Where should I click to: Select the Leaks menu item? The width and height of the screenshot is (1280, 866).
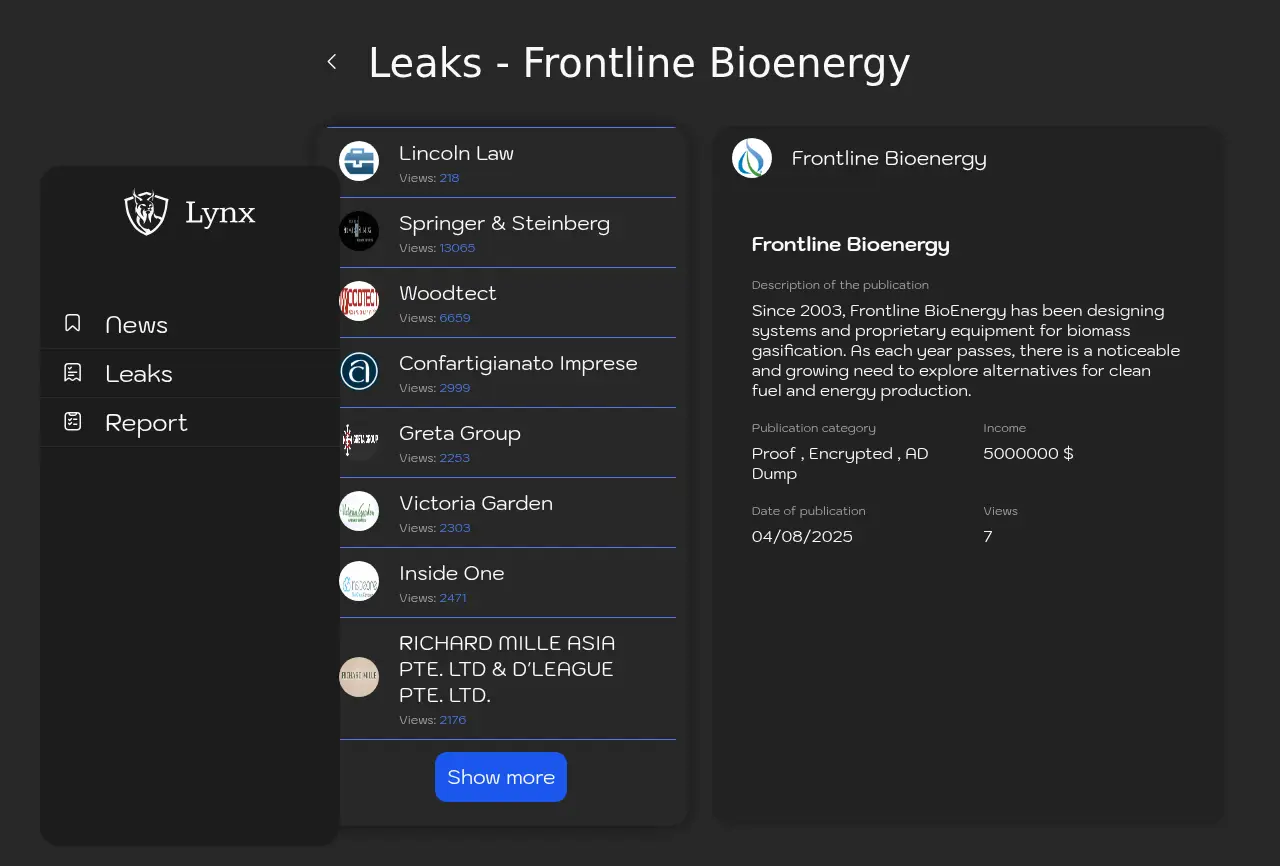point(139,374)
